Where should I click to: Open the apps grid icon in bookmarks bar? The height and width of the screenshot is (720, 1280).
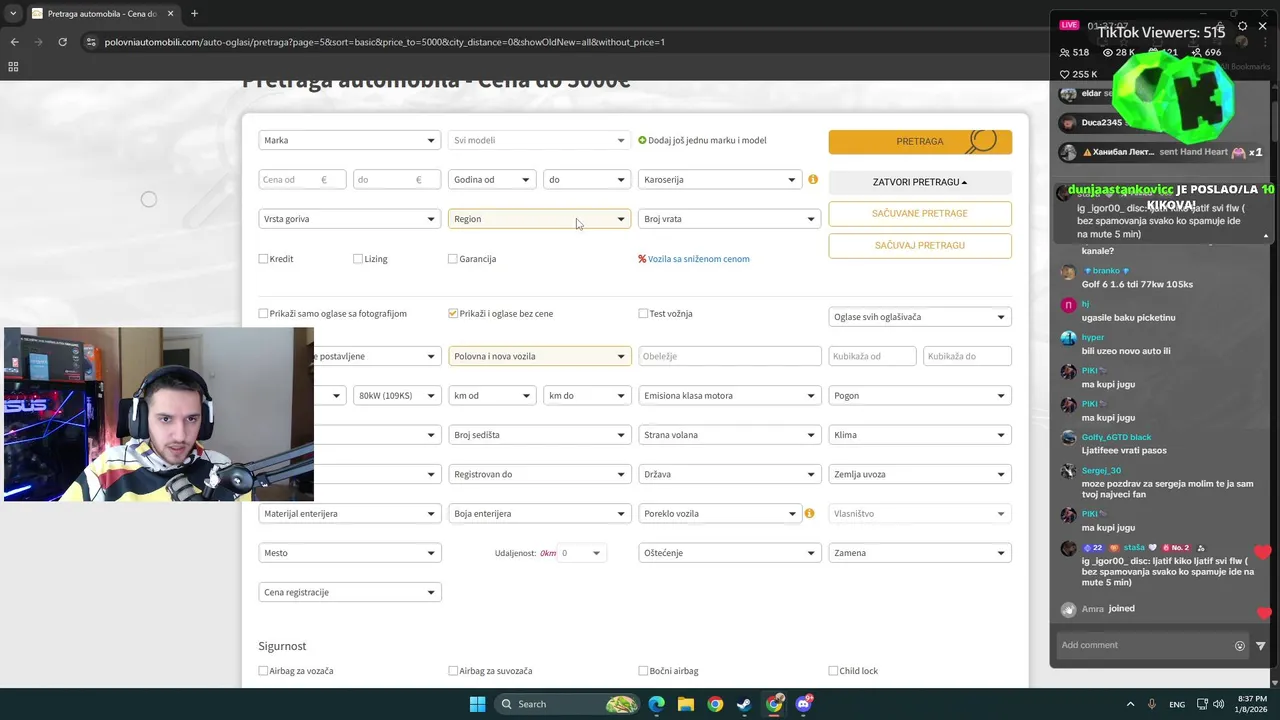tap(13, 67)
